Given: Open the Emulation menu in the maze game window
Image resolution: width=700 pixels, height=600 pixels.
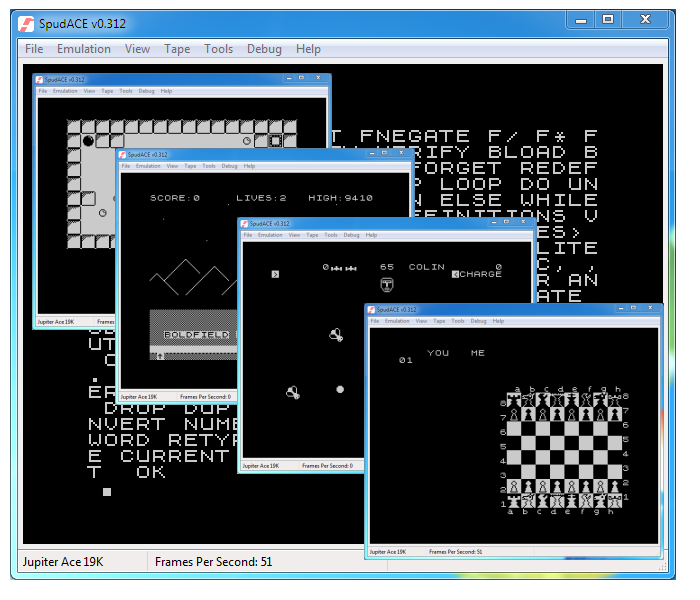Looking at the screenshot, I should [65, 91].
